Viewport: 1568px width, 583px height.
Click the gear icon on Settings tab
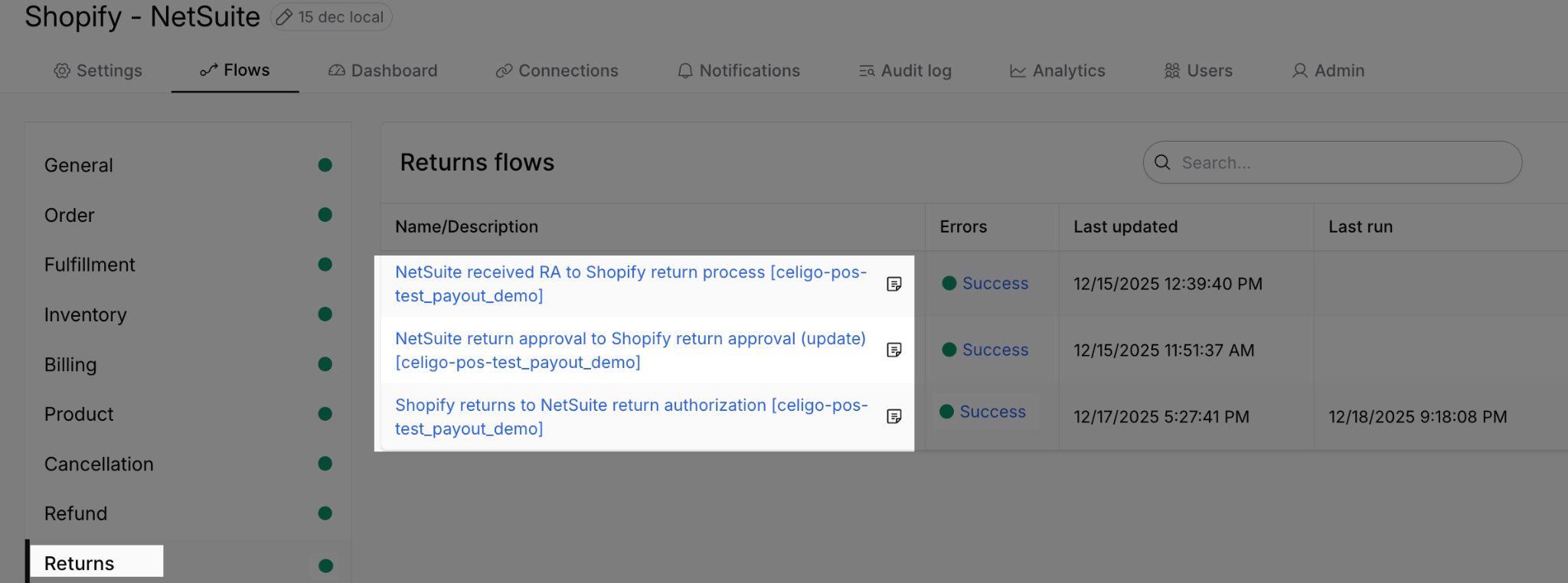coord(62,70)
